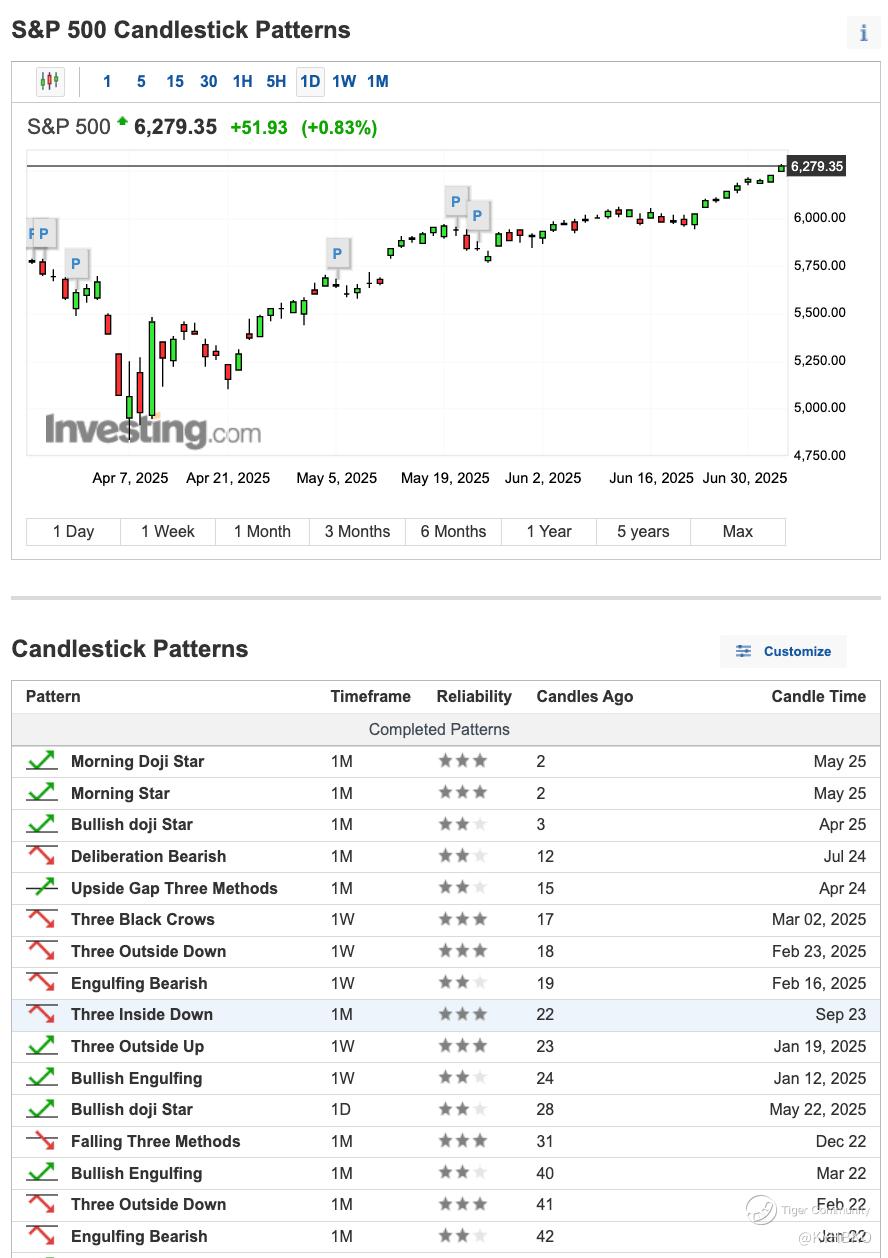
Task: Click the bullish arrow icon for Morning Star
Action: (41, 793)
